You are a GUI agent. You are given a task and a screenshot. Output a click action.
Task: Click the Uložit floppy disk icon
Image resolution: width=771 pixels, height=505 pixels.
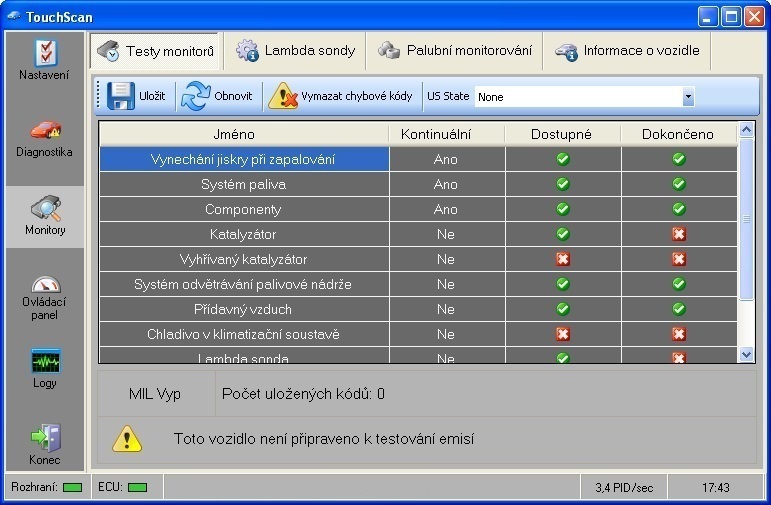click(120, 95)
